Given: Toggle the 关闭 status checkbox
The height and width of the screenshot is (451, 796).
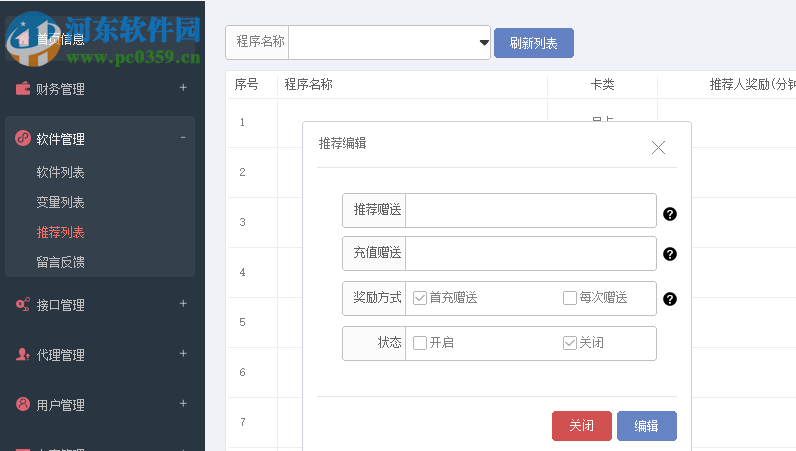Looking at the screenshot, I should coord(570,343).
